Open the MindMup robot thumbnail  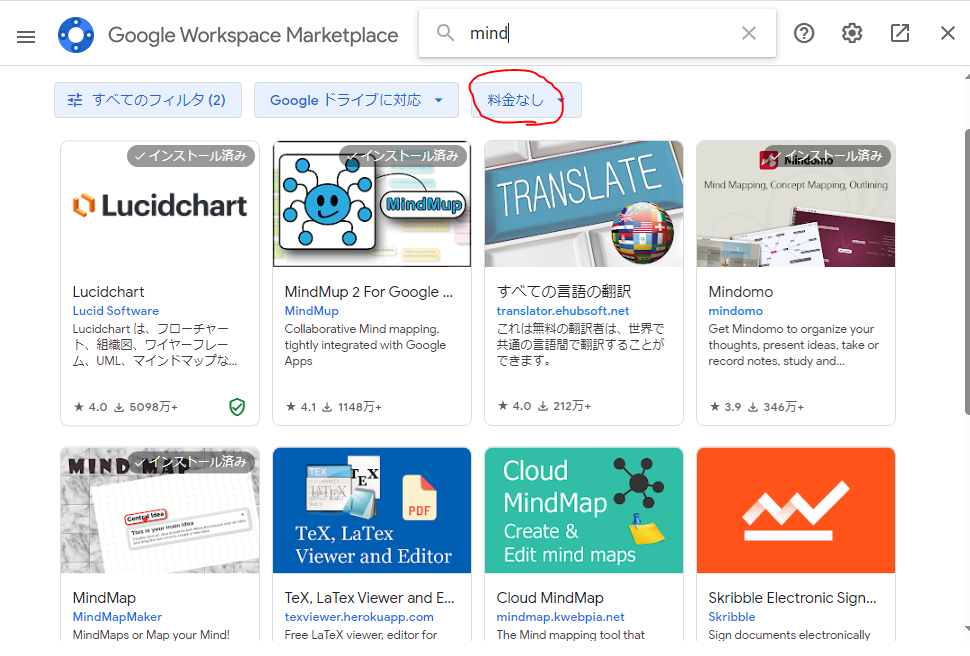pyautogui.click(x=372, y=205)
